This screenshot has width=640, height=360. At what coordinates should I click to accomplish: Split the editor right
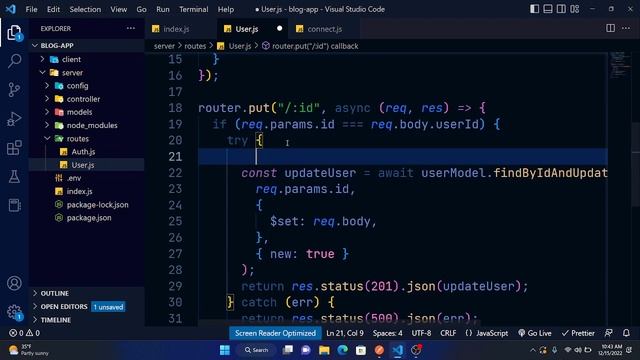click(x=610, y=28)
